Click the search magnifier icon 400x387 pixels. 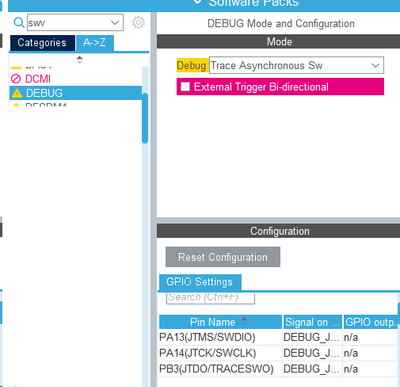19,23
